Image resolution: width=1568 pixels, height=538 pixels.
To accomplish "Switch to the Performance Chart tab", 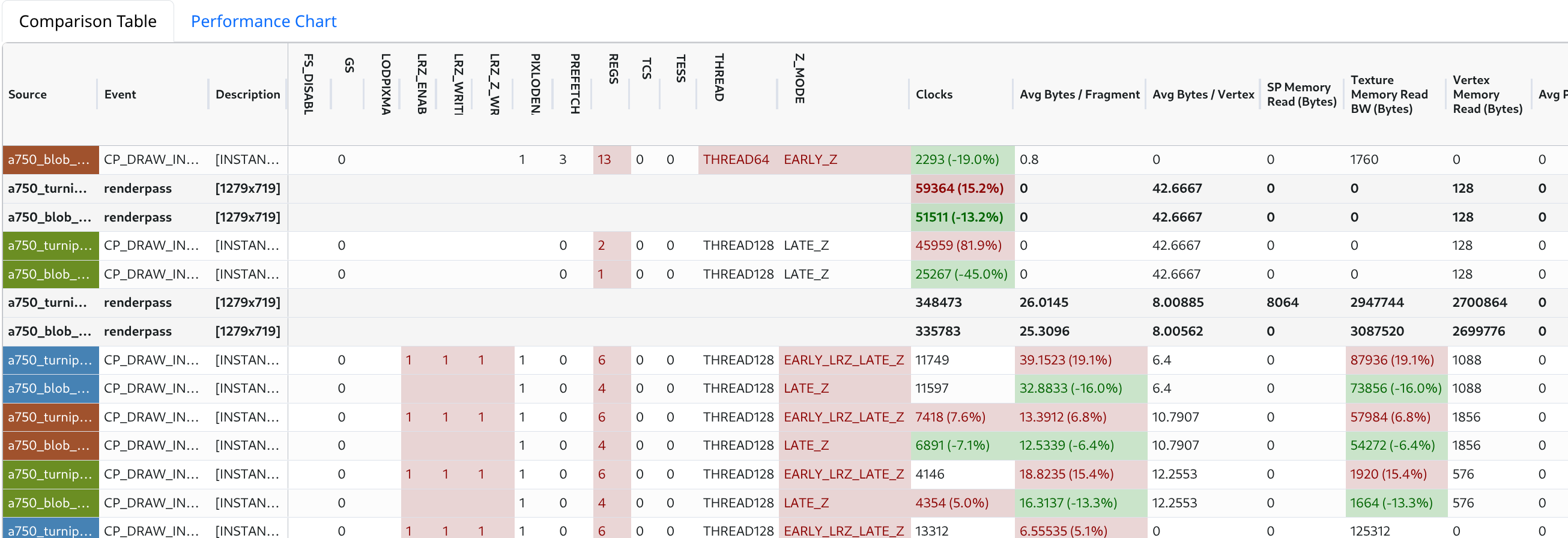I will pos(264,21).
